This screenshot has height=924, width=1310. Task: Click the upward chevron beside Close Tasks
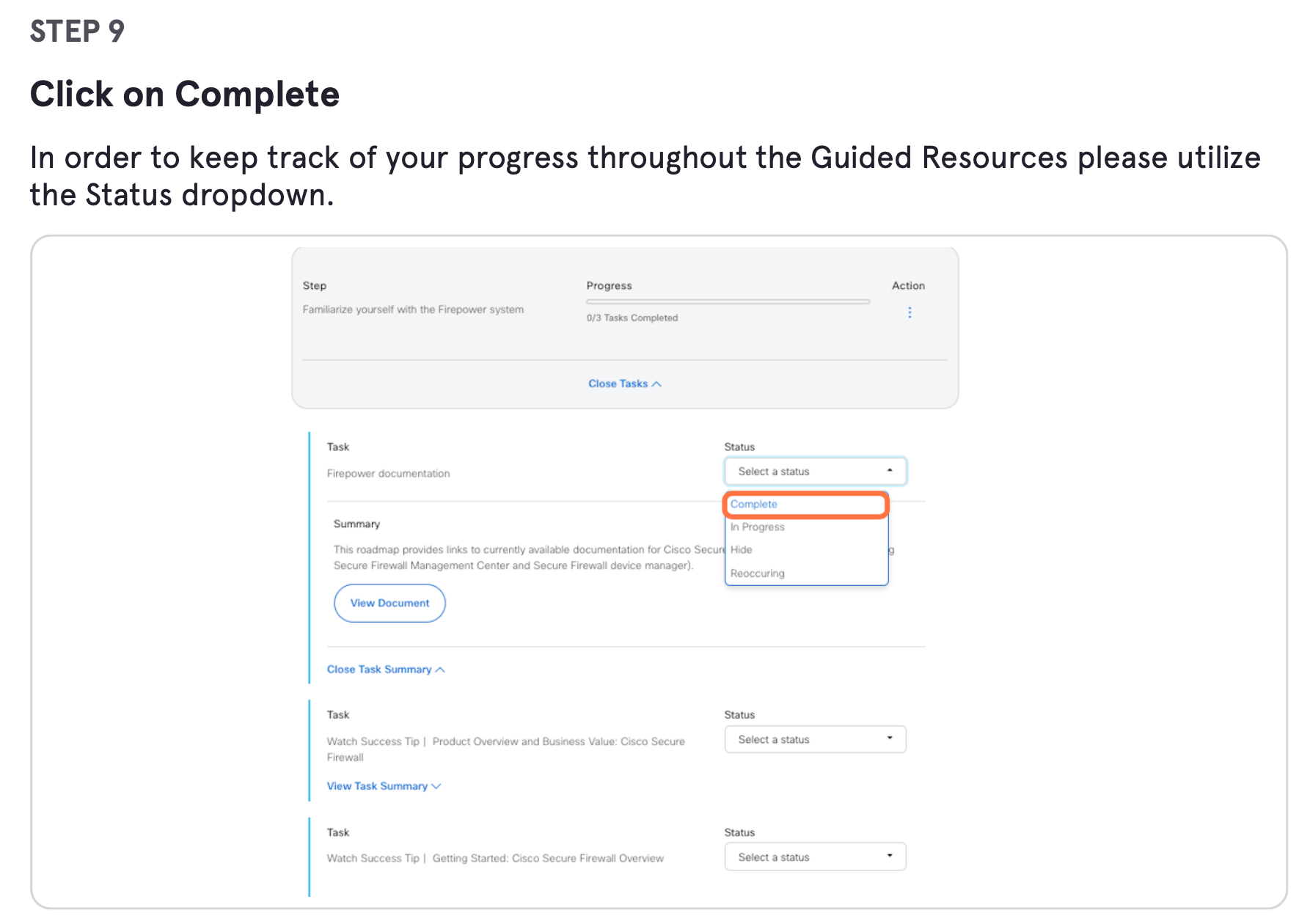coord(657,383)
